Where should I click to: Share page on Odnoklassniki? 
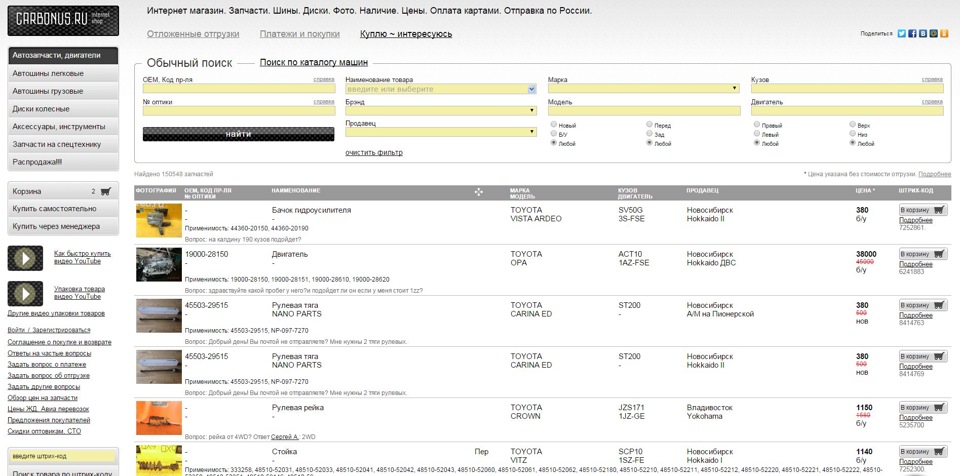(943, 34)
